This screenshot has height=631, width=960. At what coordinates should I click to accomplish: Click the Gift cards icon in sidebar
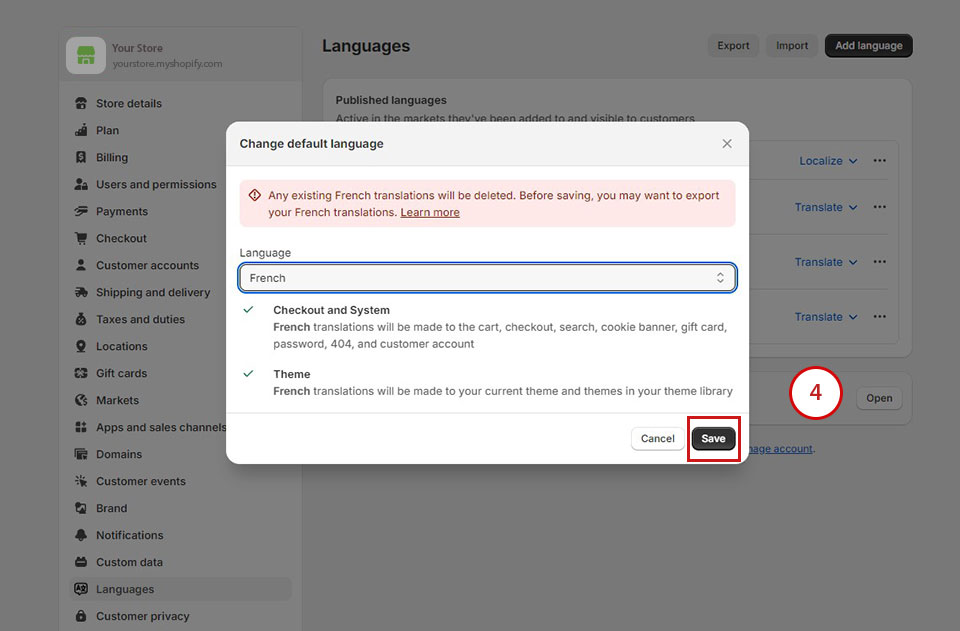pos(81,373)
